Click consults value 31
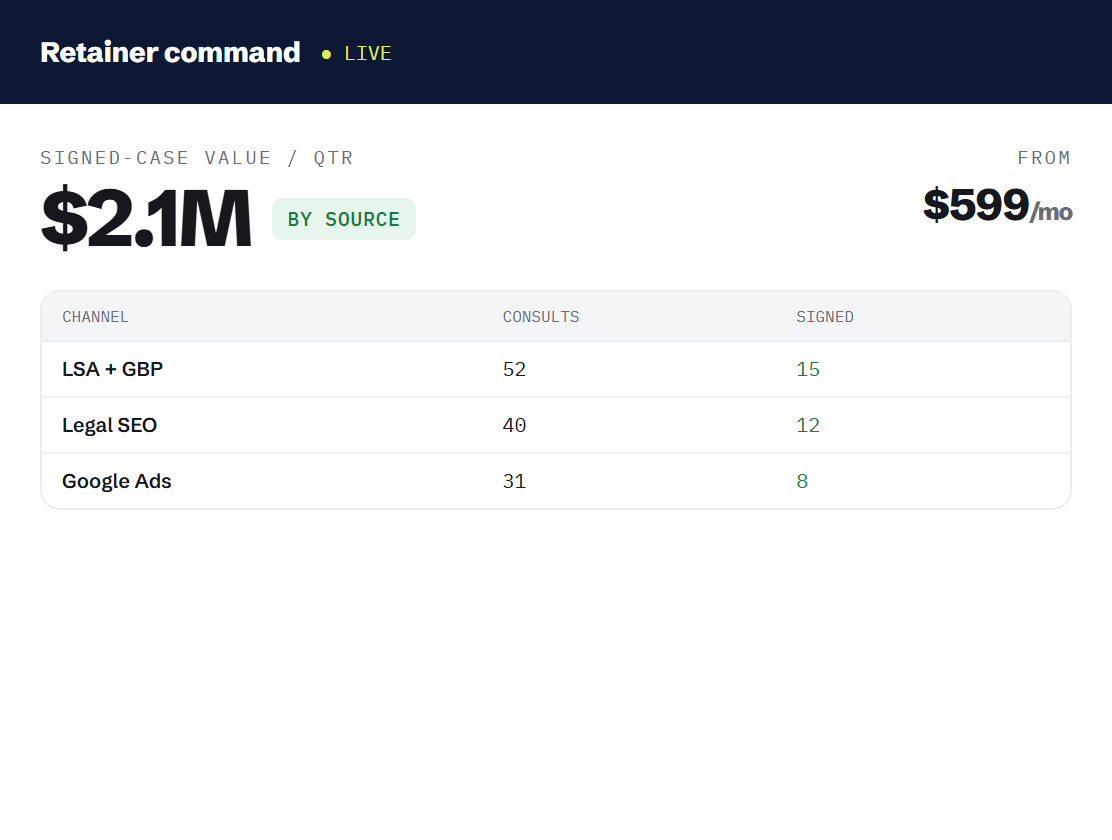The width and height of the screenshot is (1112, 840). [x=514, y=482]
